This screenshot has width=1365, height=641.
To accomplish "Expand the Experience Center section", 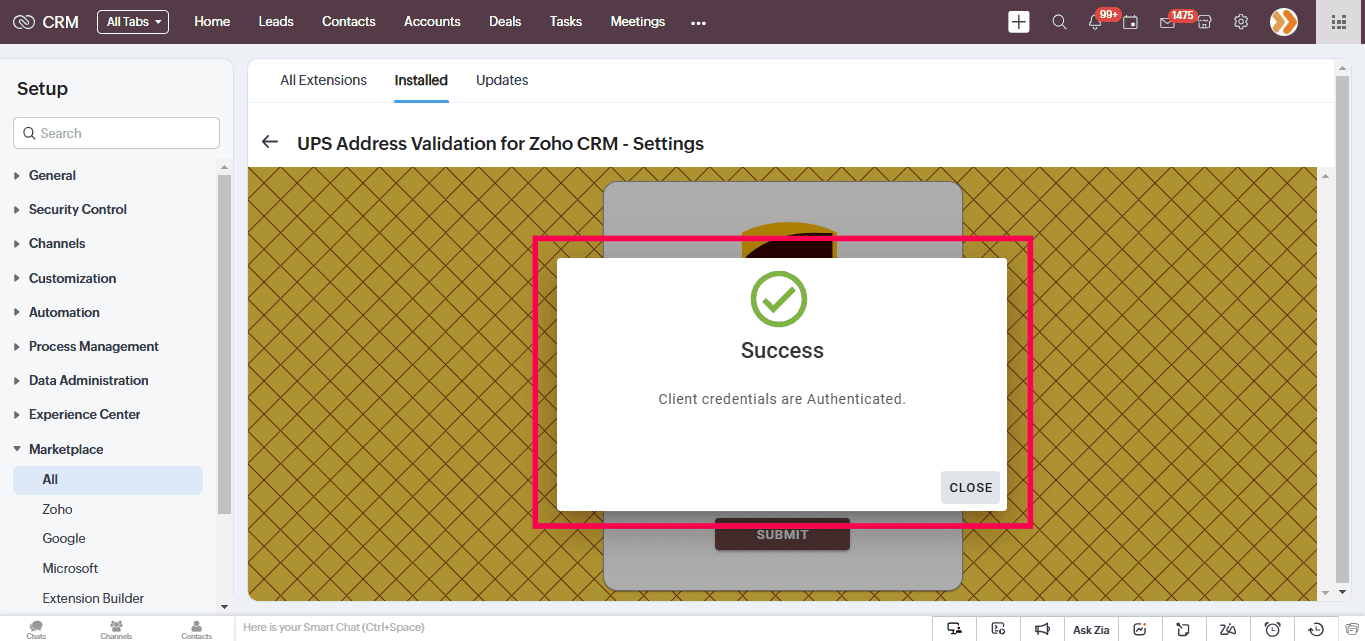I will click(84, 414).
